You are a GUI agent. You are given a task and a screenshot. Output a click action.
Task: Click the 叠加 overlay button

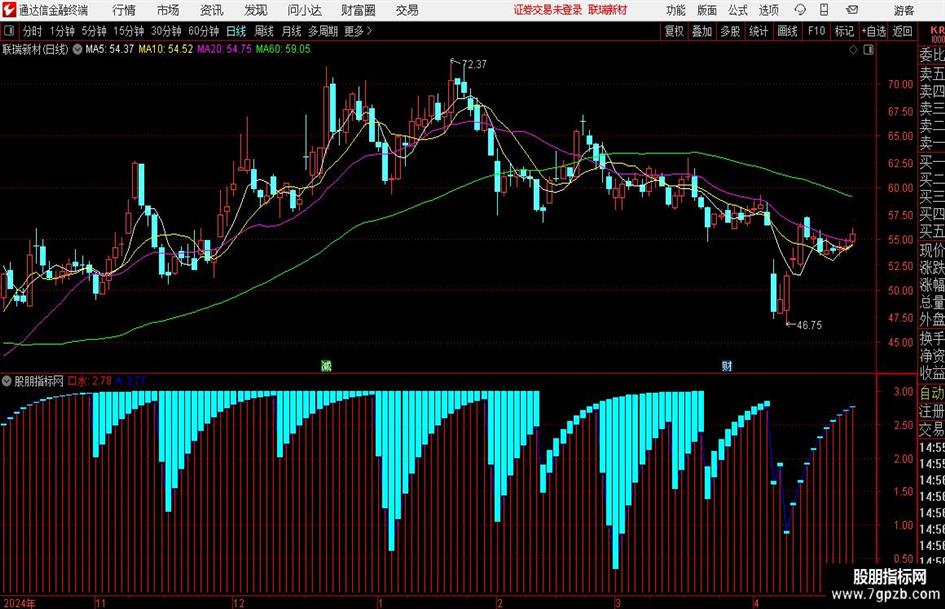(702, 31)
